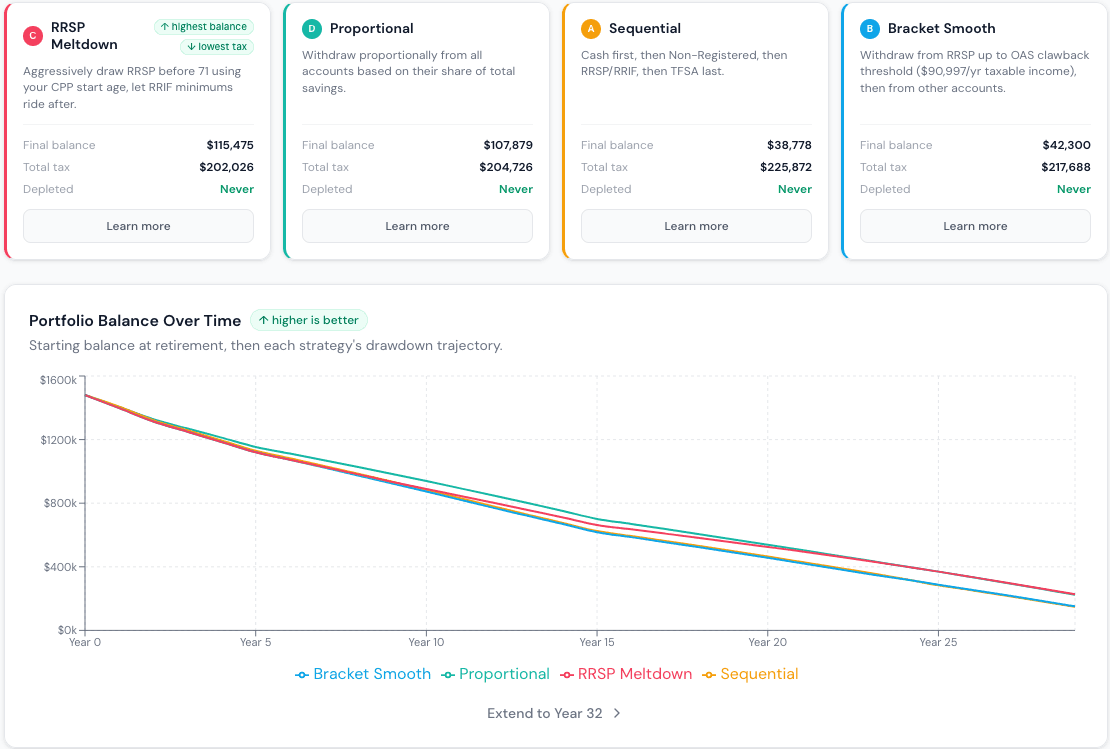Screen dimensions: 1110x749
Task: Toggle Bracket Smooth series in chart legend
Action: coord(363,674)
